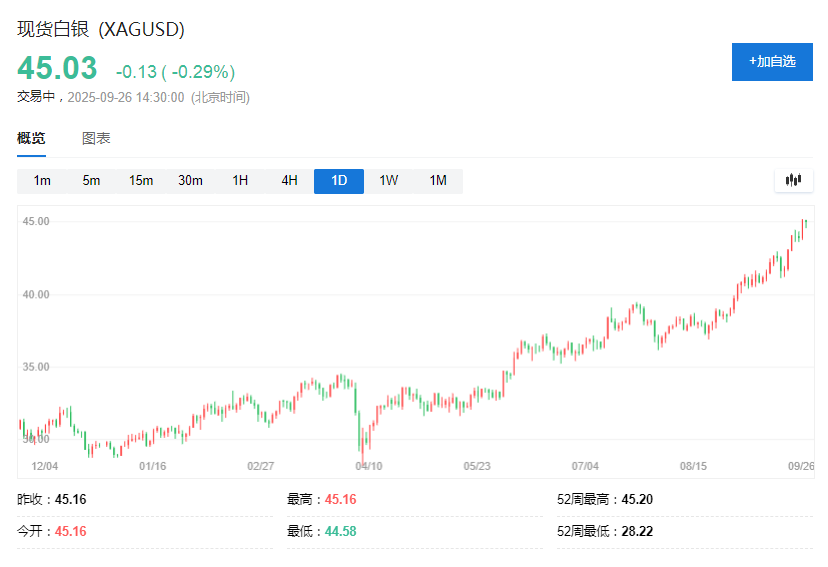Select the 5m interval
Viewport: 828px width, 567px height.
pos(91,181)
